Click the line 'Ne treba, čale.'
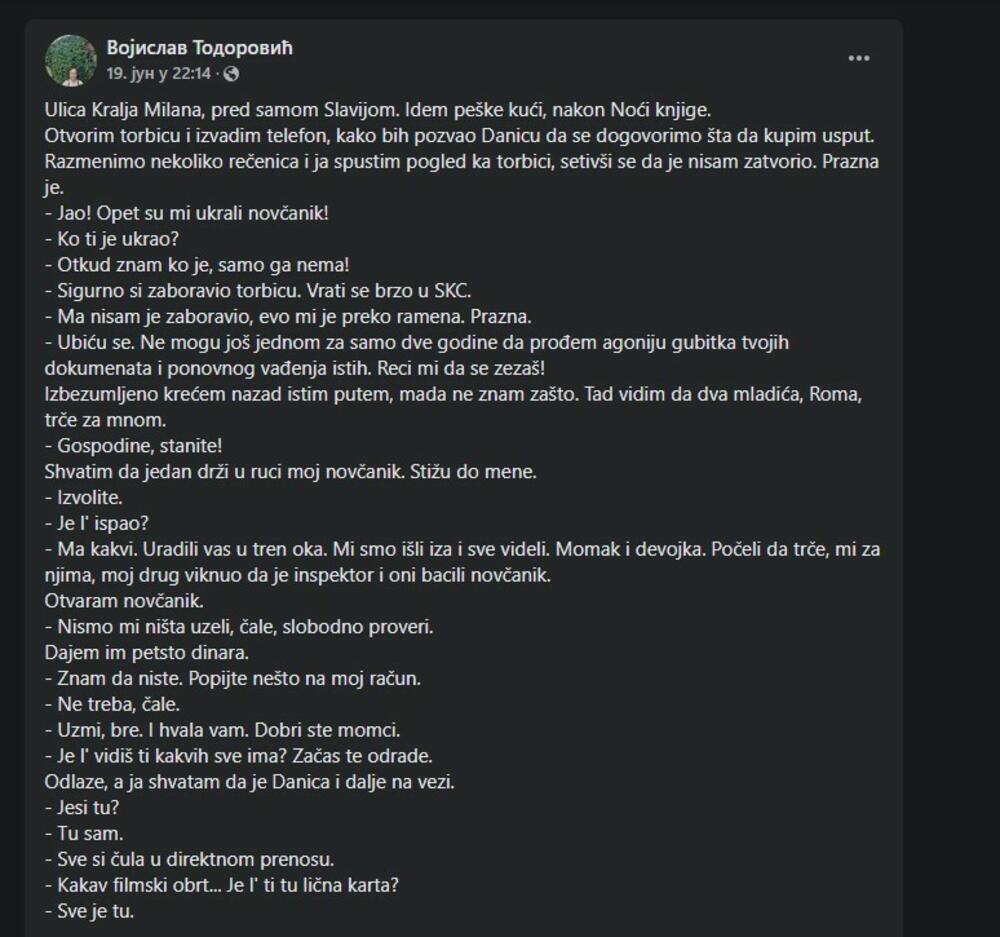 pyautogui.click(x=112, y=706)
